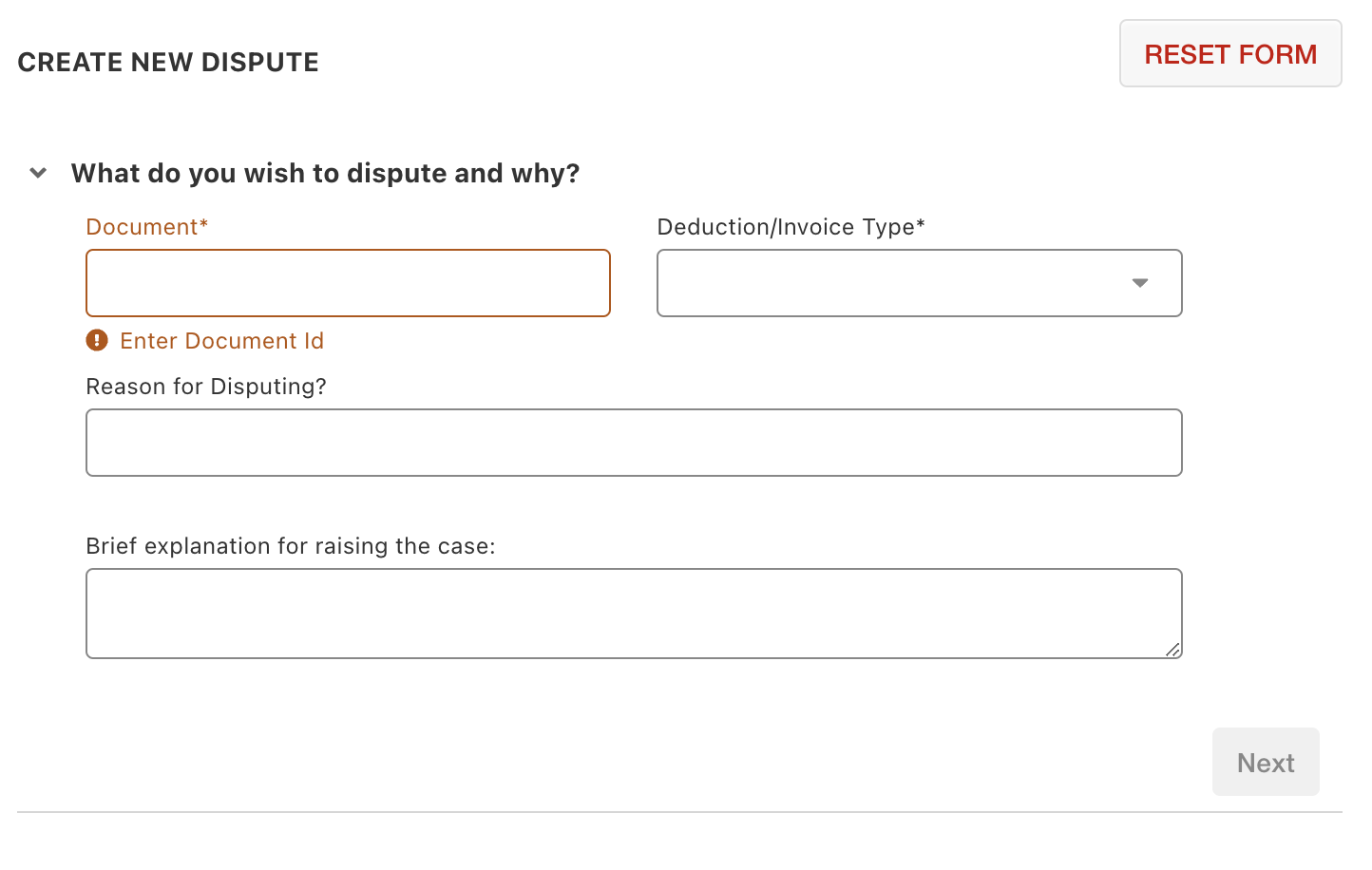
Task: Click the RESET FORM button
Action: [1230, 54]
